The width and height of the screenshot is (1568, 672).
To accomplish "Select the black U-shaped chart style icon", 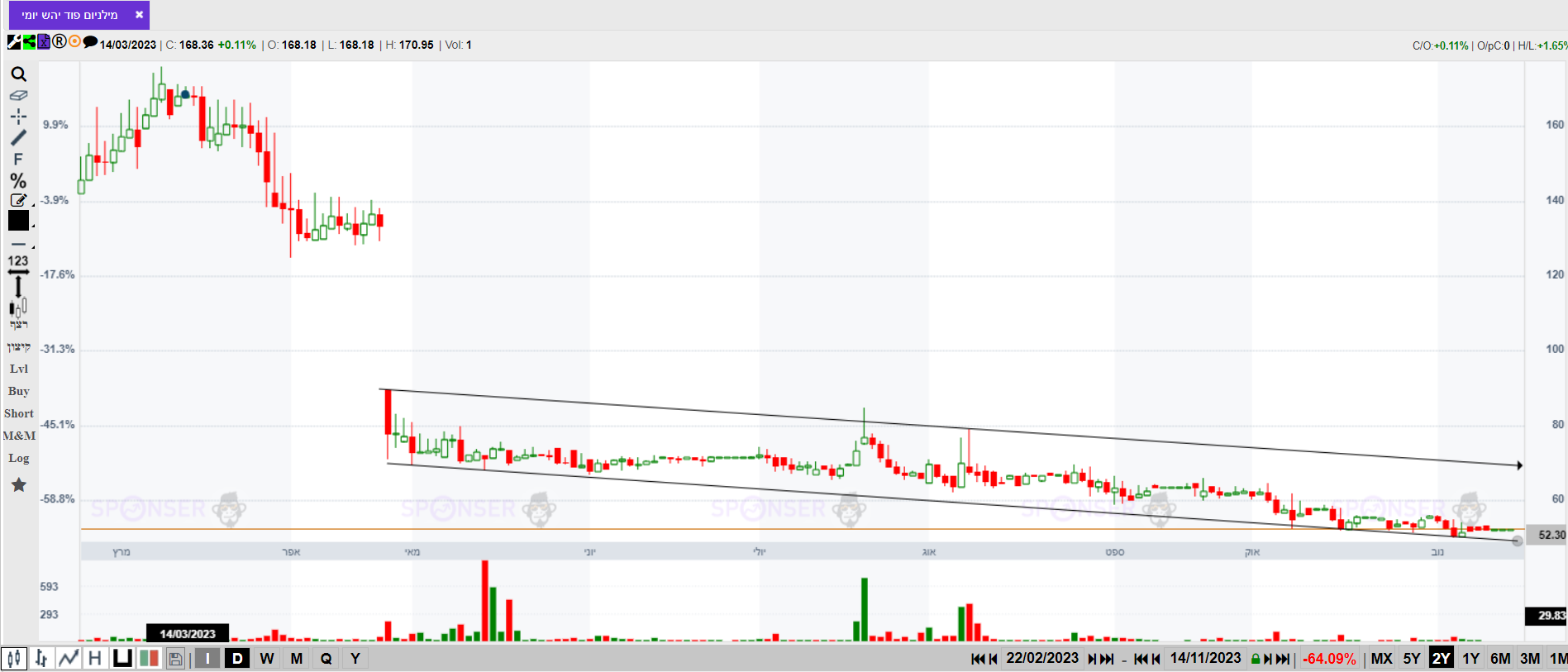I will pyautogui.click(x=122, y=658).
